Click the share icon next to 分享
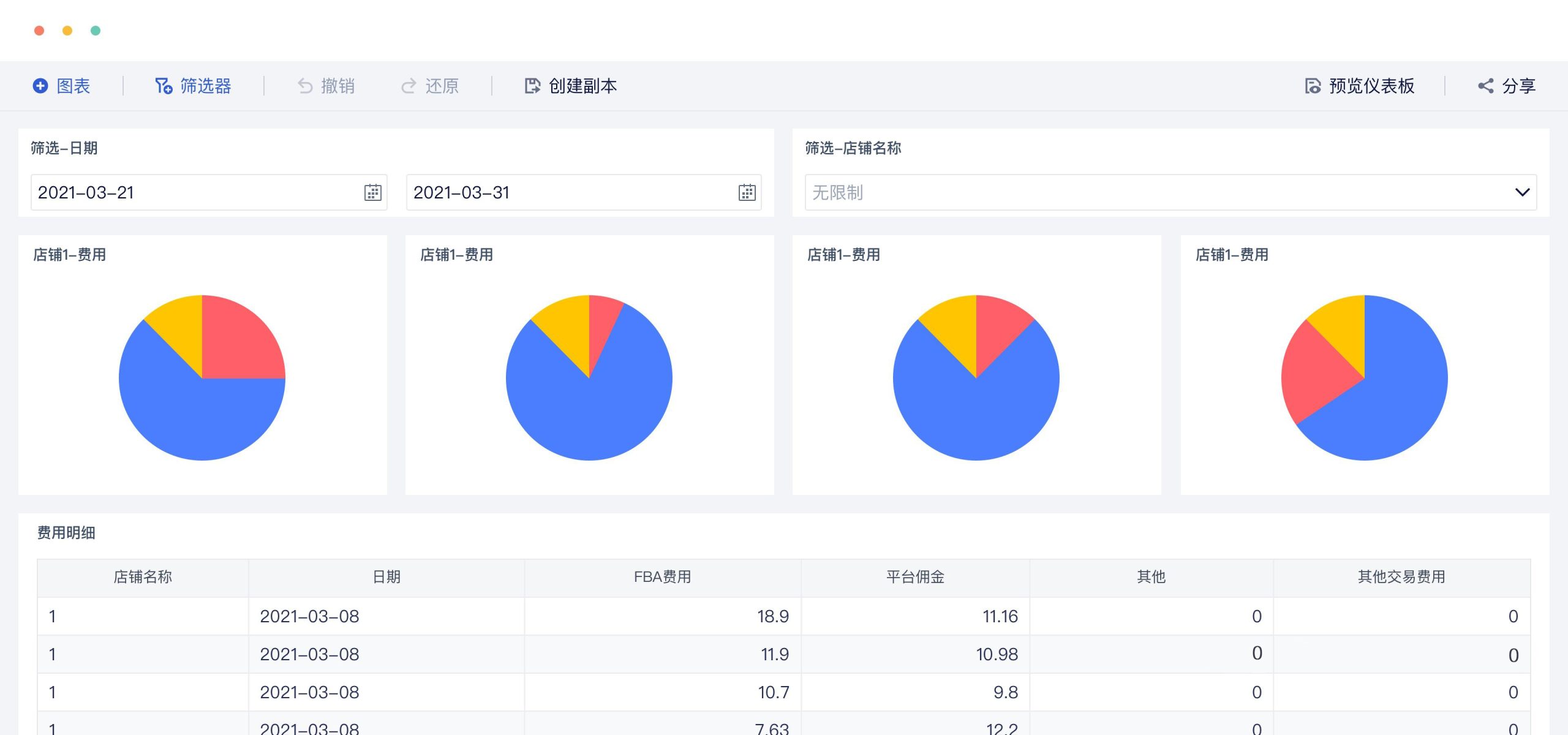 (1485, 86)
